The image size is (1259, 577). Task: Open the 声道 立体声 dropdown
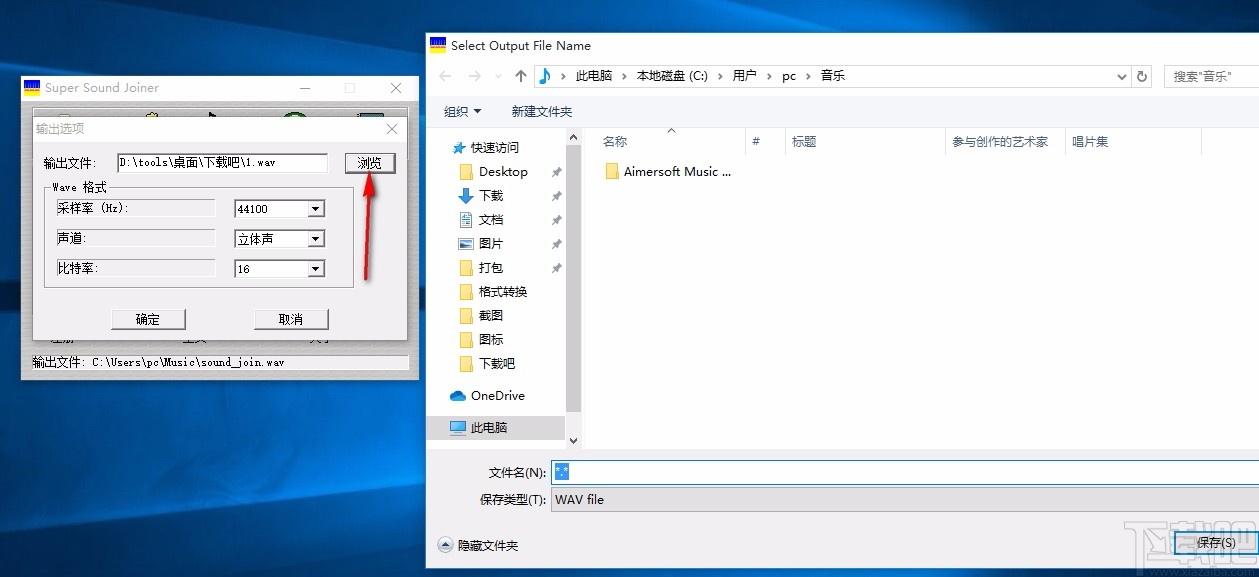316,239
